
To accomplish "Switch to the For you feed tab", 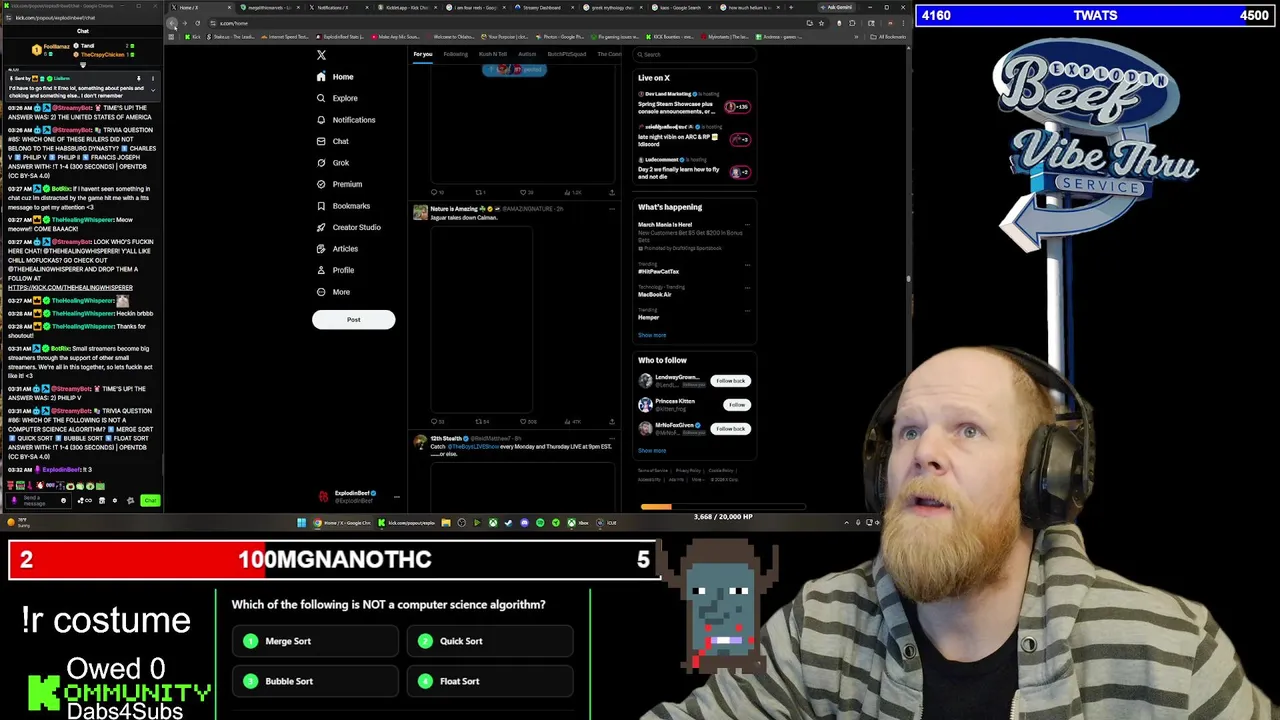I will 423,54.
